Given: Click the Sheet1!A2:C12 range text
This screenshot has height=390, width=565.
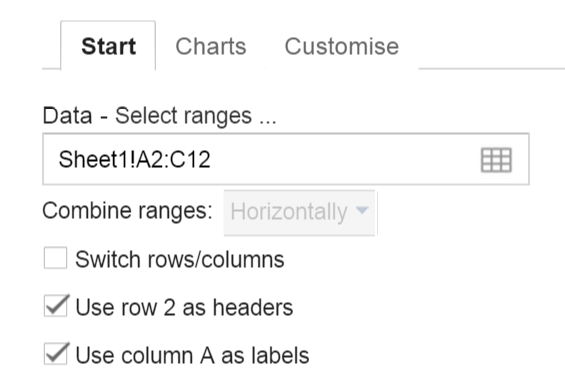Looking at the screenshot, I should pyautogui.click(x=134, y=159).
